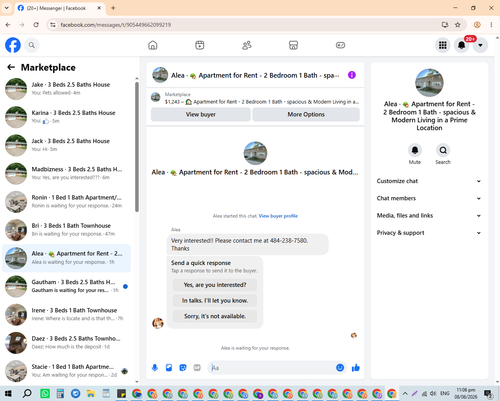Expand the Privacy & support section
Screen dimensions: 500x401
point(429,233)
